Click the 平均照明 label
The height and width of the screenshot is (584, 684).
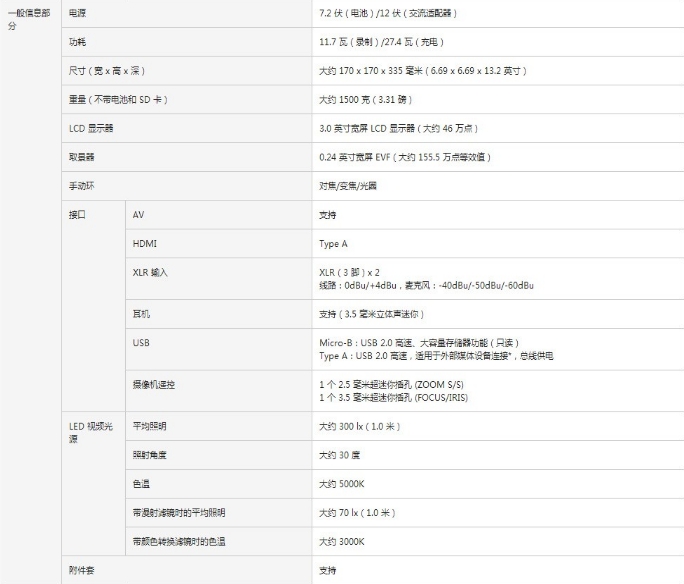coord(149,426)
